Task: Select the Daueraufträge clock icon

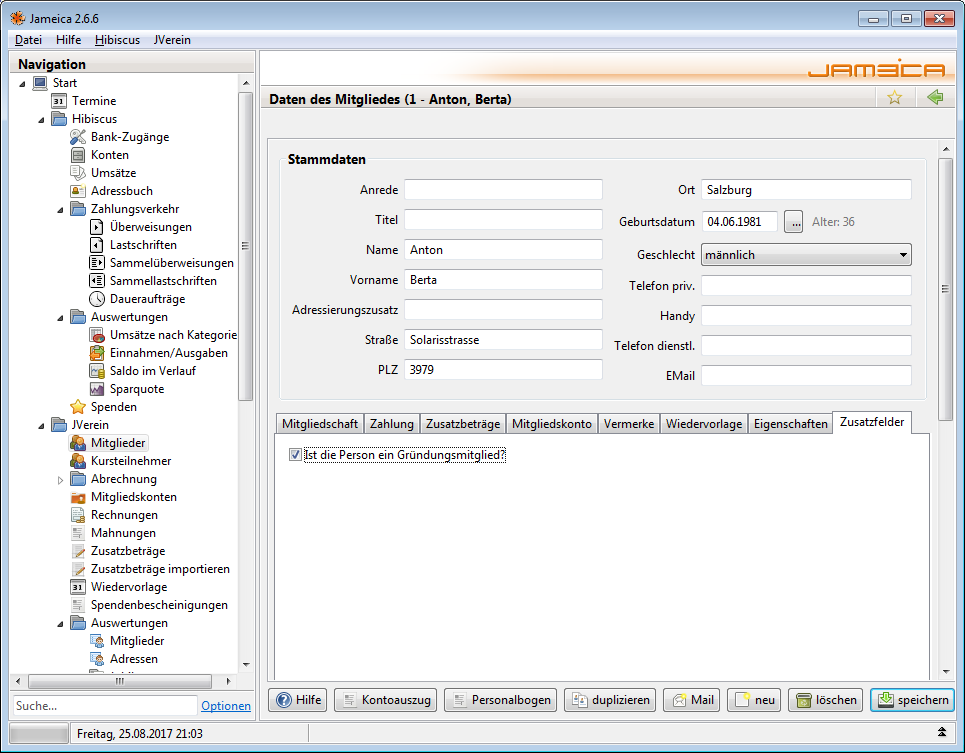Action: (x=97, y=299)
